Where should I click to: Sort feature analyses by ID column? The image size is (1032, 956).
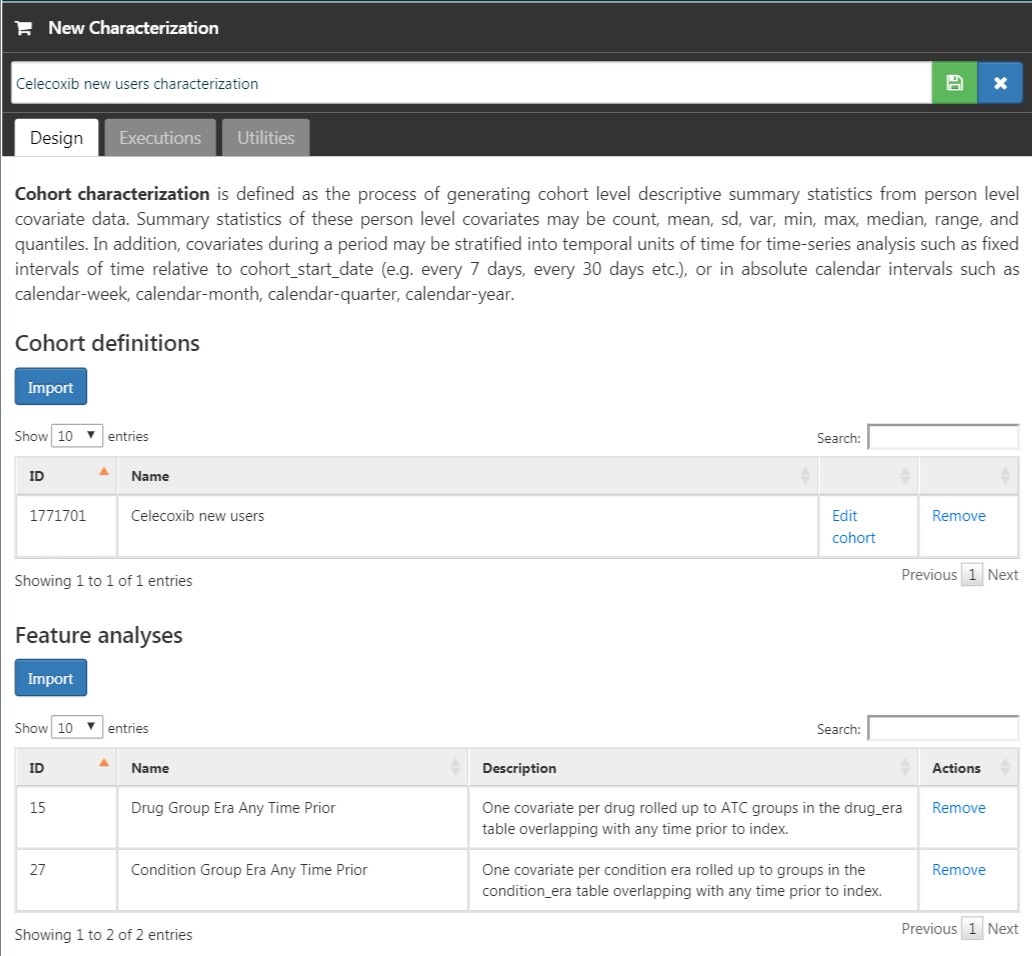coord(66,767)
